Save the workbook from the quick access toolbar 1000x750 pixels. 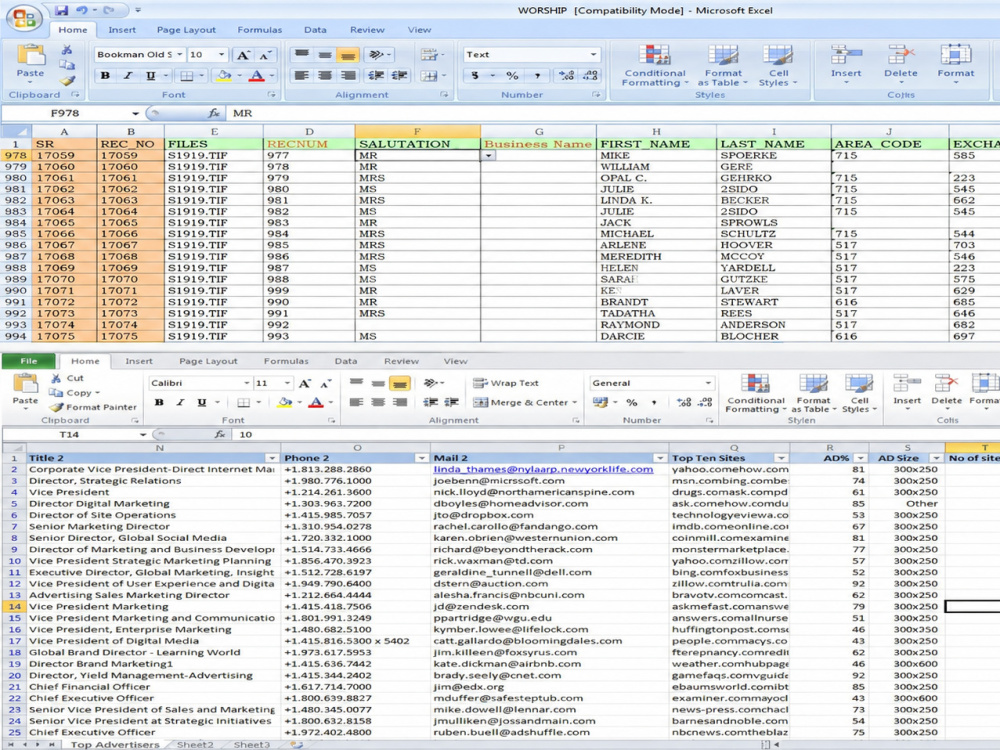tap(61, 10)
